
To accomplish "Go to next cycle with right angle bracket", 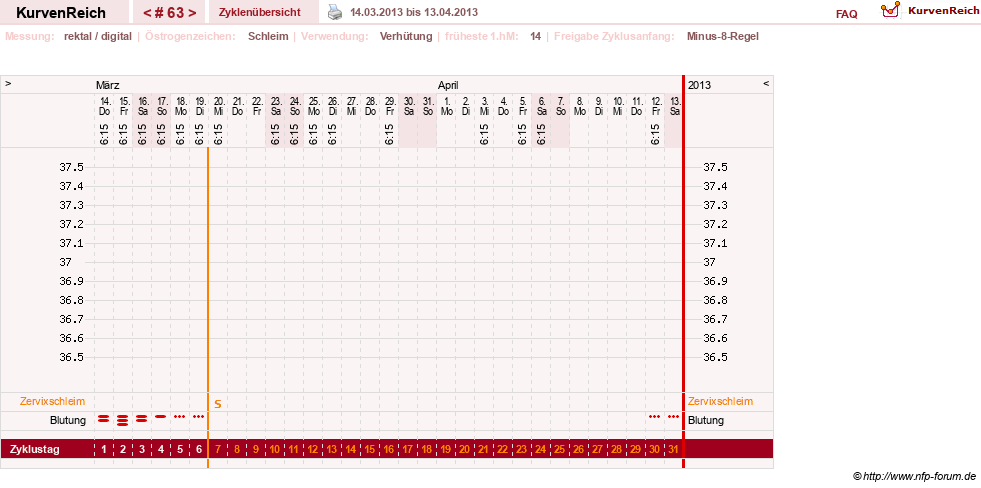I will 192,13.
